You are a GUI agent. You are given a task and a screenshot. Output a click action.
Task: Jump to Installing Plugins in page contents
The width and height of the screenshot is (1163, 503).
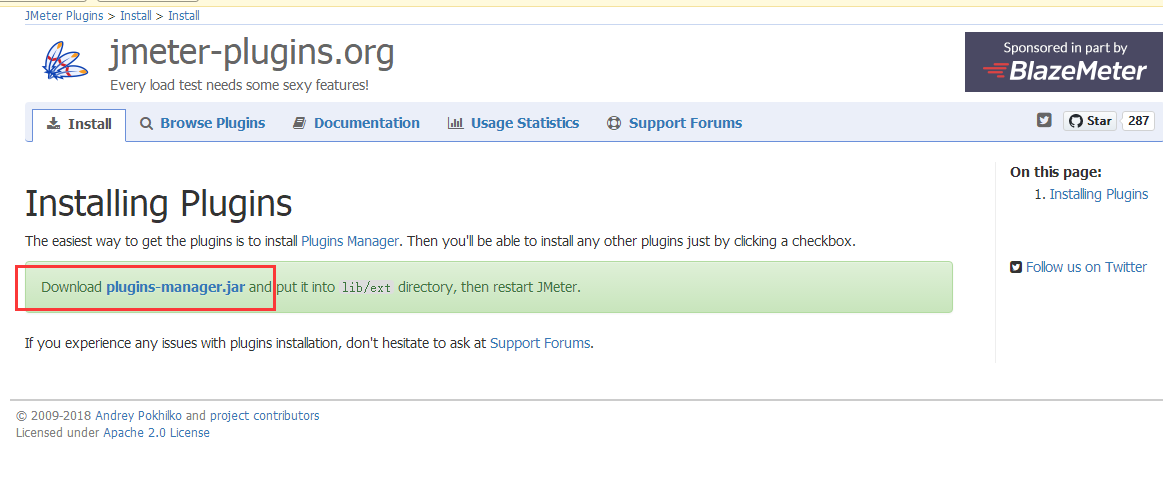1098,194
